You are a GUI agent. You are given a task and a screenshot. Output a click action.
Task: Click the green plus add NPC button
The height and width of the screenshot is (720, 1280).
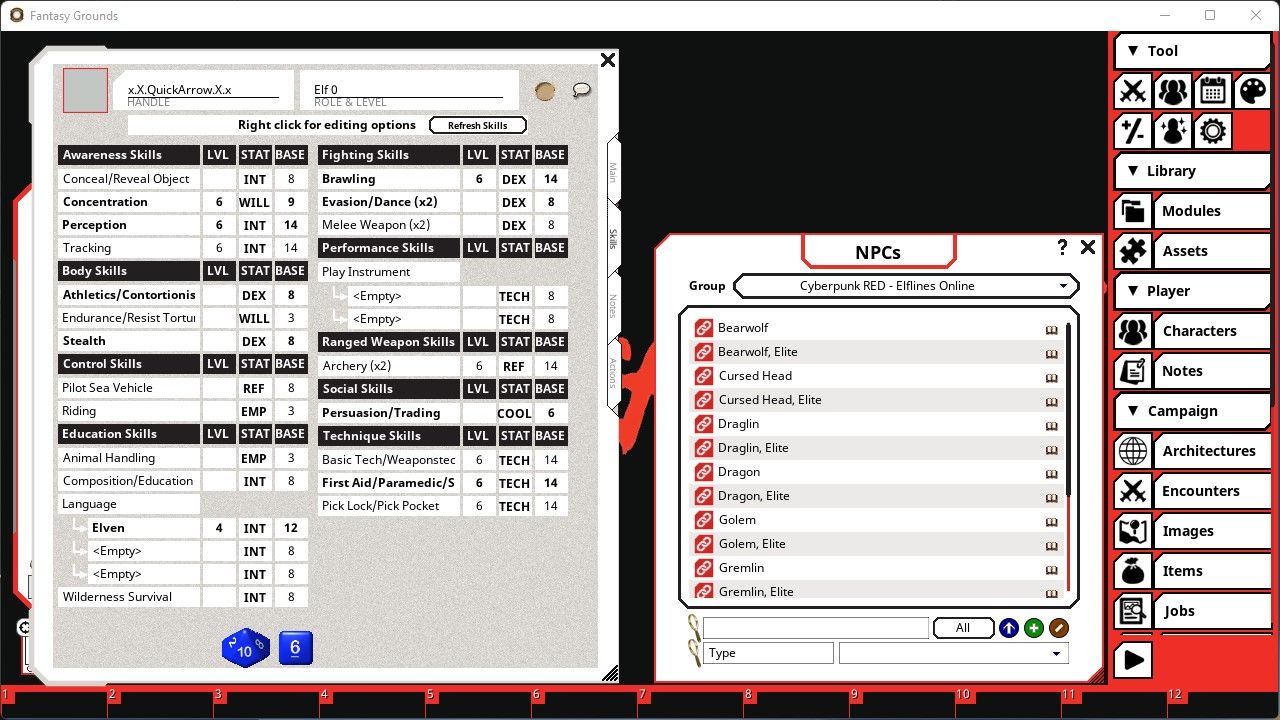(1034, 628)
